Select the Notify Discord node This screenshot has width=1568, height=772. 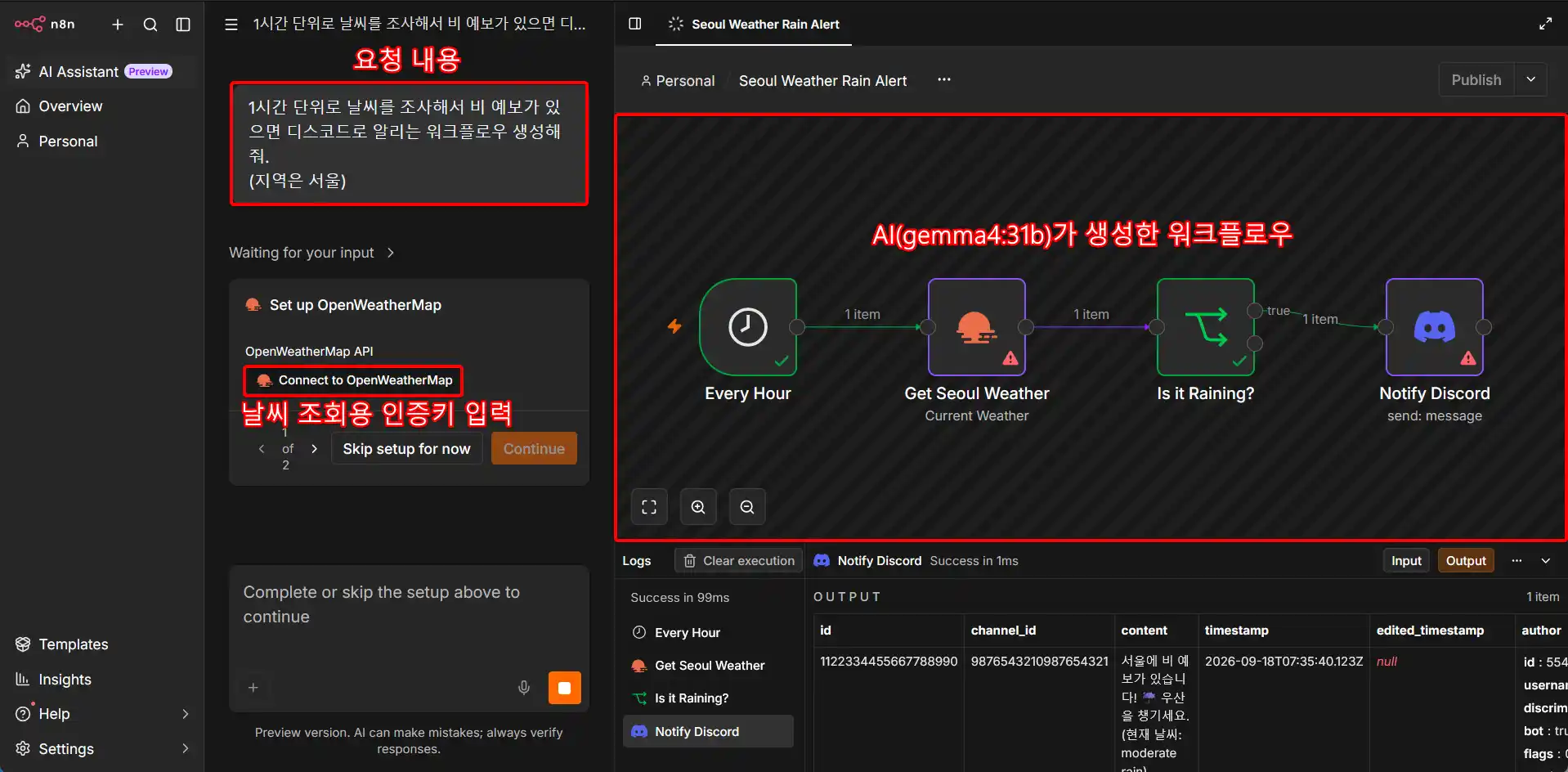pyautogui.click(x=1435, y=327)
